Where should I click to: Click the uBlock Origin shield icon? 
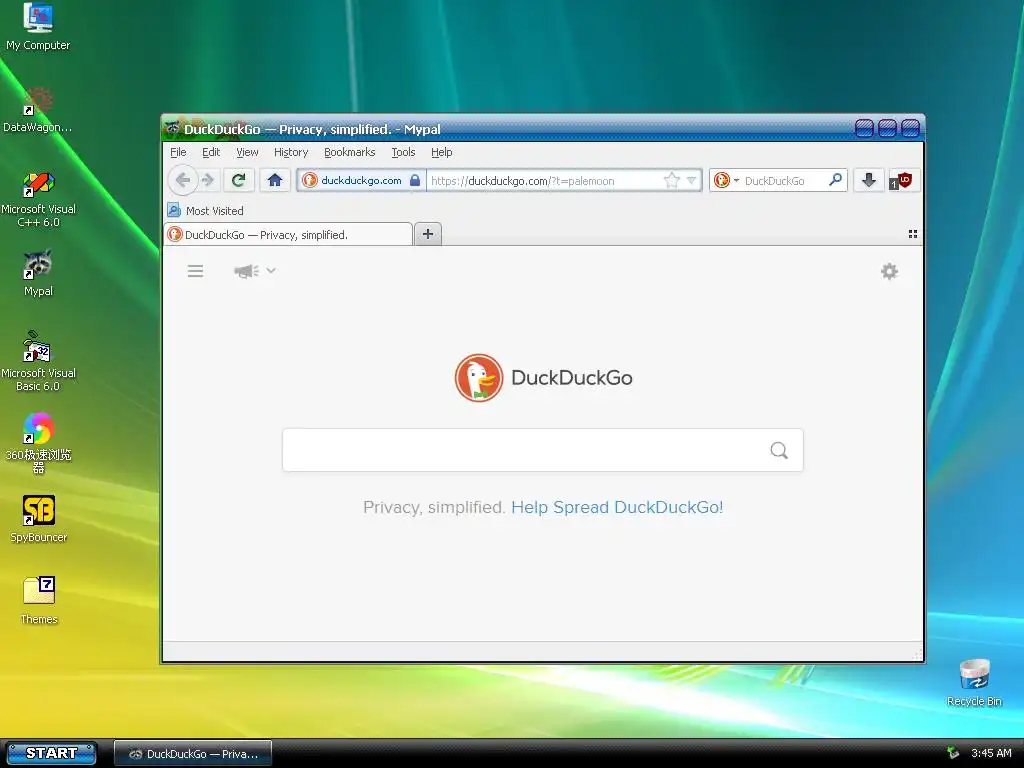click(902, 181)
